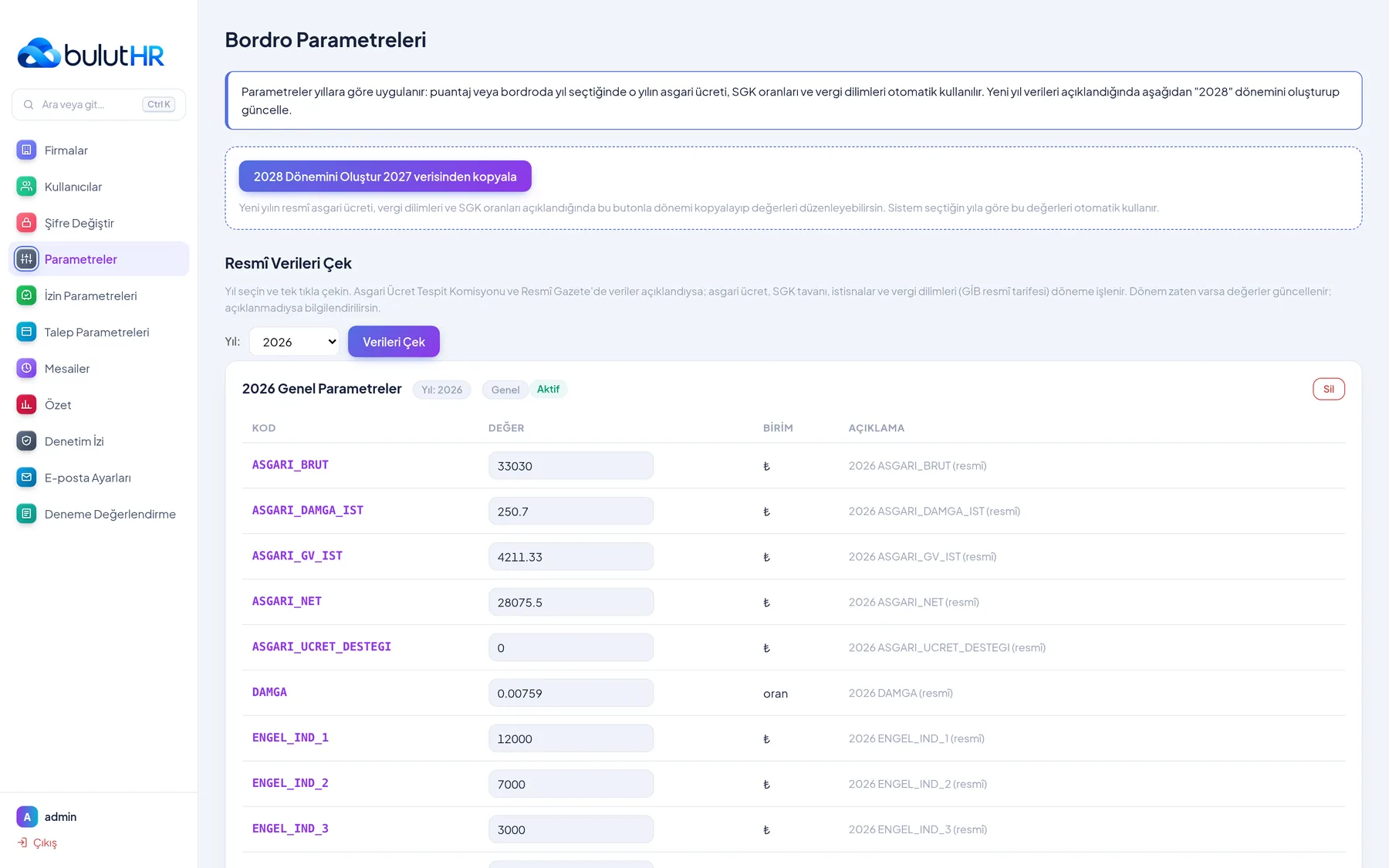Click the İzin Parametreleri calendar icon

pyautogui.click(x=26, y=295)
